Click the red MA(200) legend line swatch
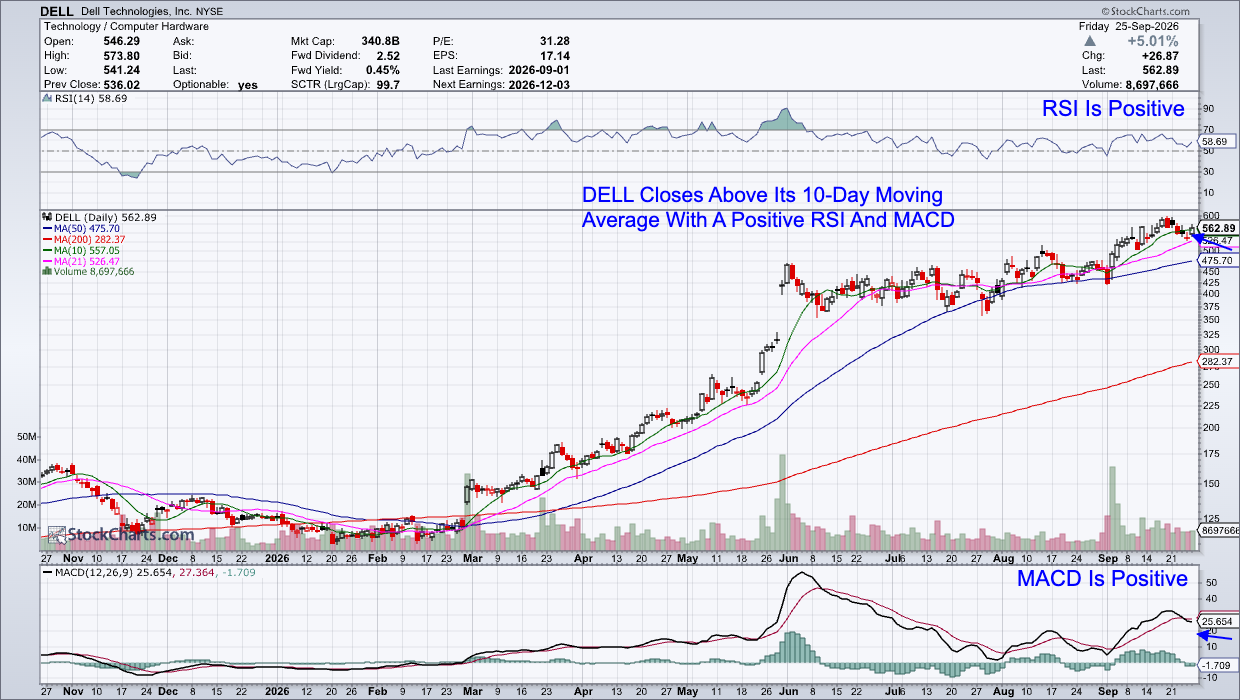Image resolution: width=1240 pixels, height=700 pixels. (x=46, y=239)
